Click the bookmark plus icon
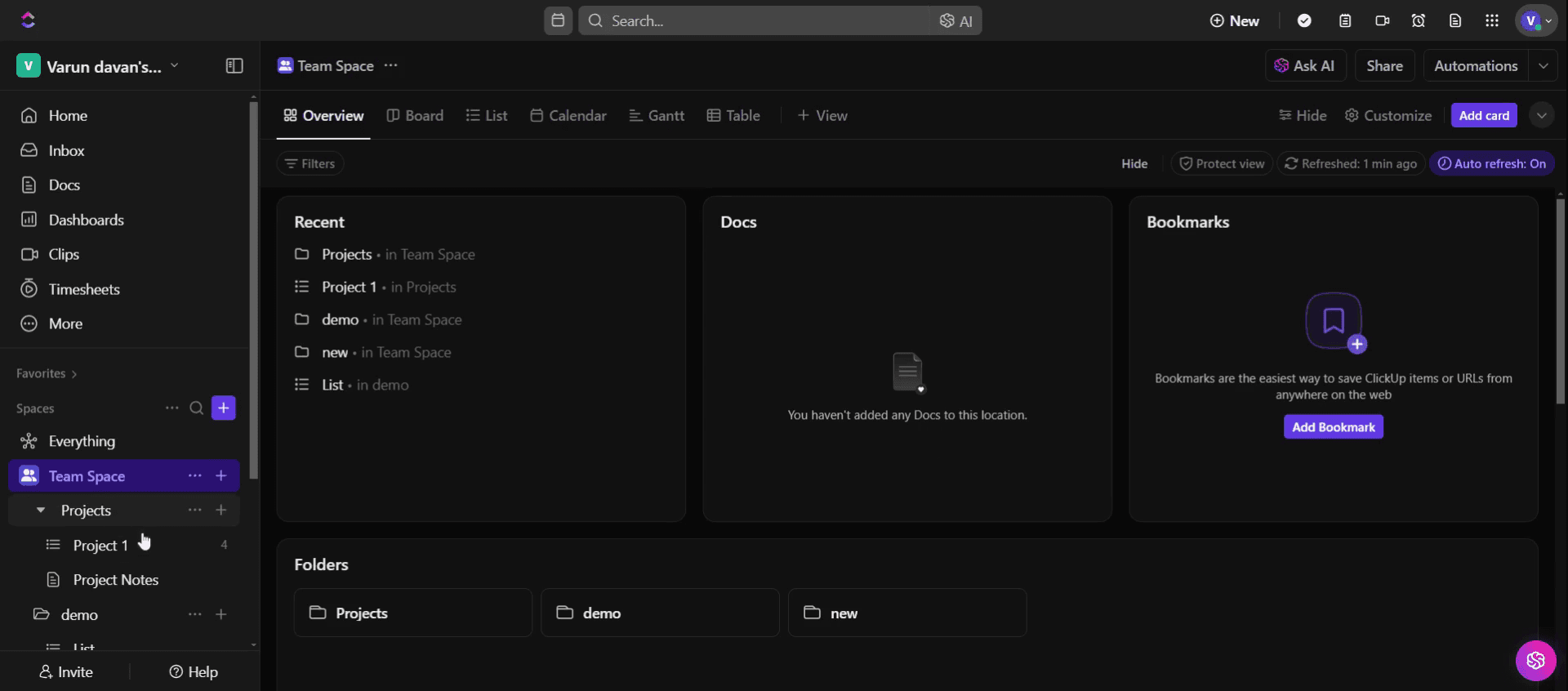This screenshot has height=691, width=1568. pos(1334,322)
